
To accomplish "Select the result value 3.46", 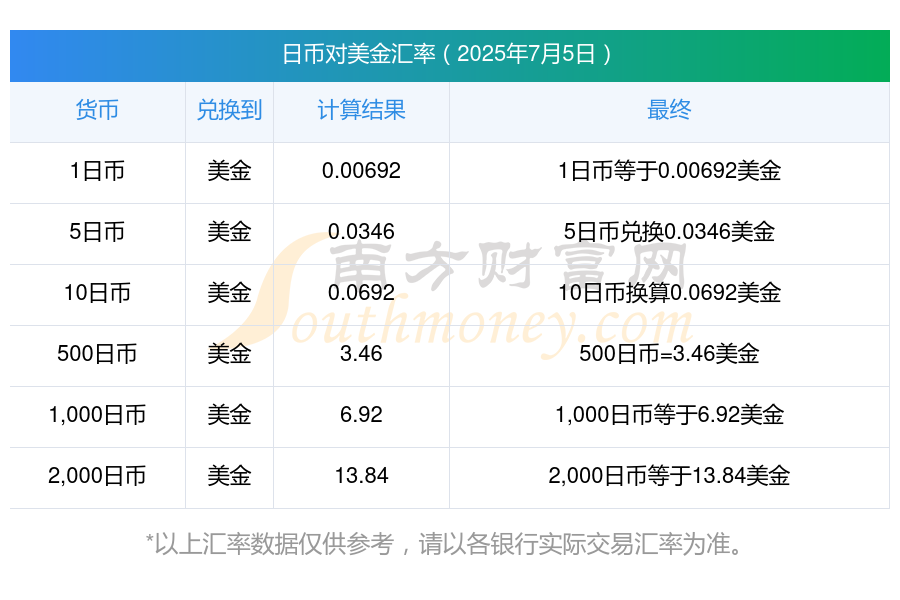I will click(x=361, y=354).
